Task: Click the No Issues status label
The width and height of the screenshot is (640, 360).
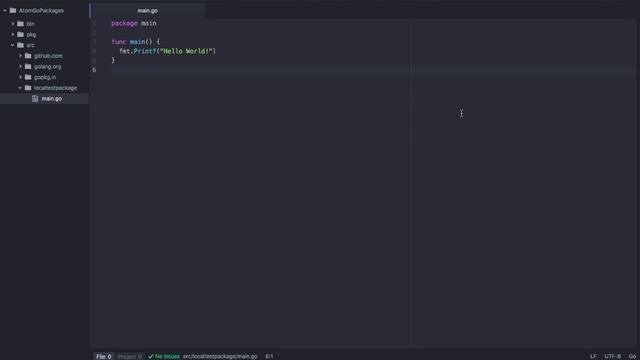Action: pyautogui.click(x=167, y=356)
